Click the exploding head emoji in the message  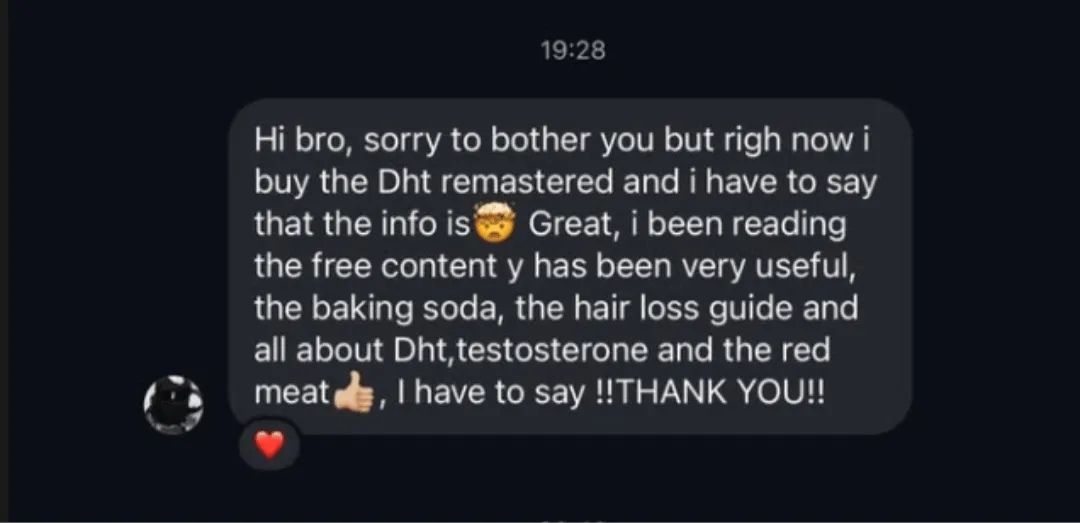pyautogui.click(x=494, y=227)
